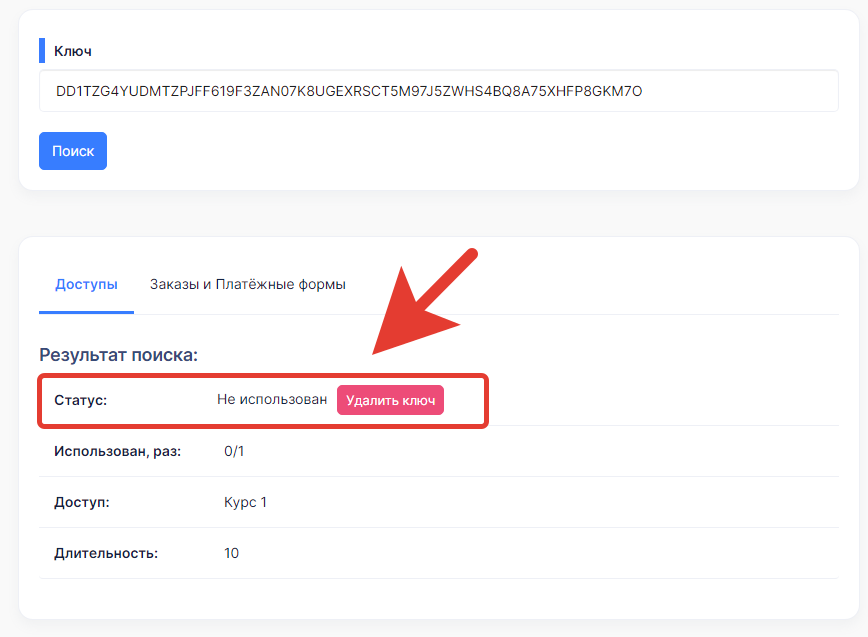Switch to the Доступы tab
This screenshot has height=637, width=868.
tap(86, 284)
